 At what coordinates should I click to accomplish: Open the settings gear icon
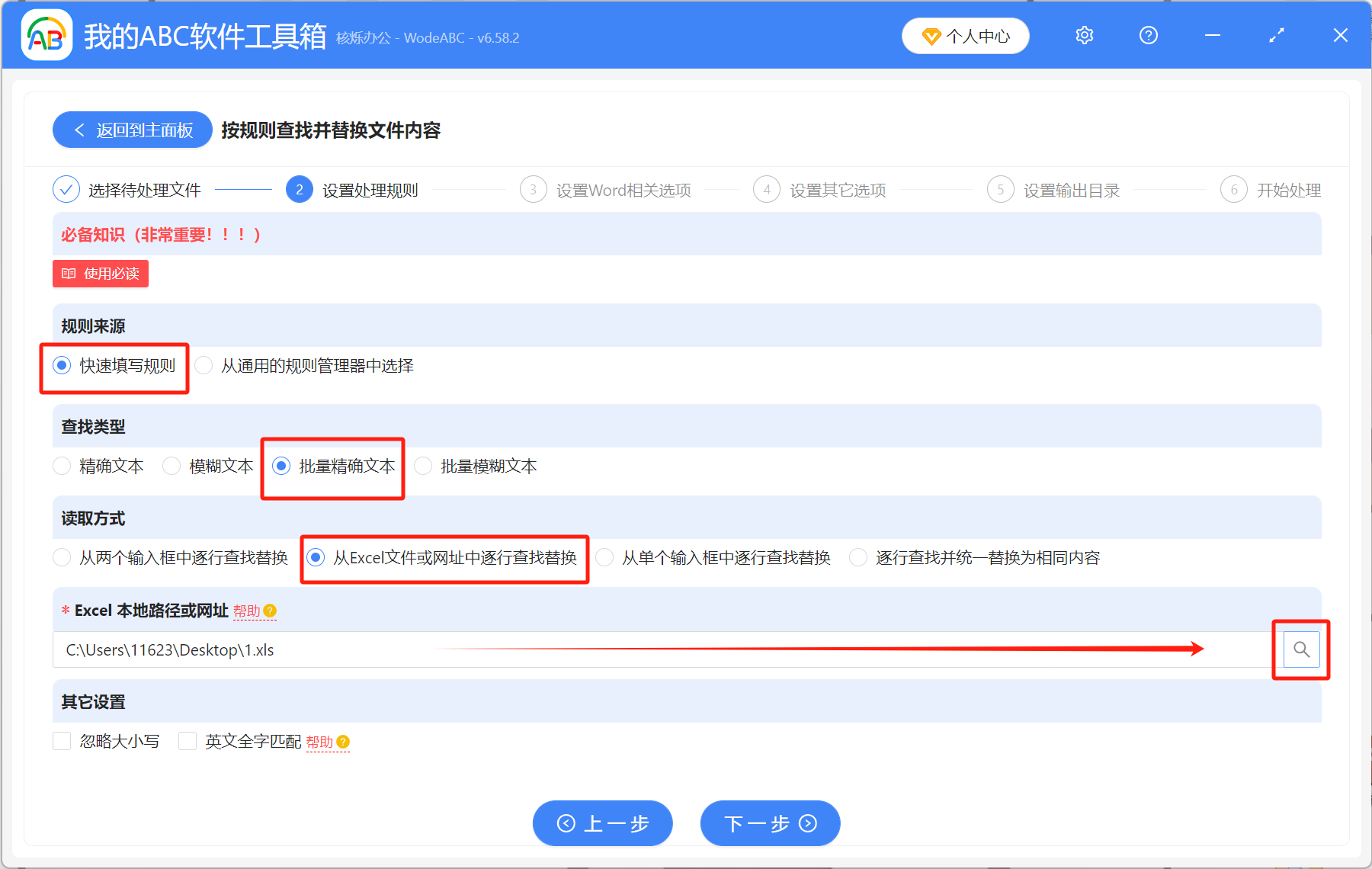pyautogui.click(x=1083, y=35)
